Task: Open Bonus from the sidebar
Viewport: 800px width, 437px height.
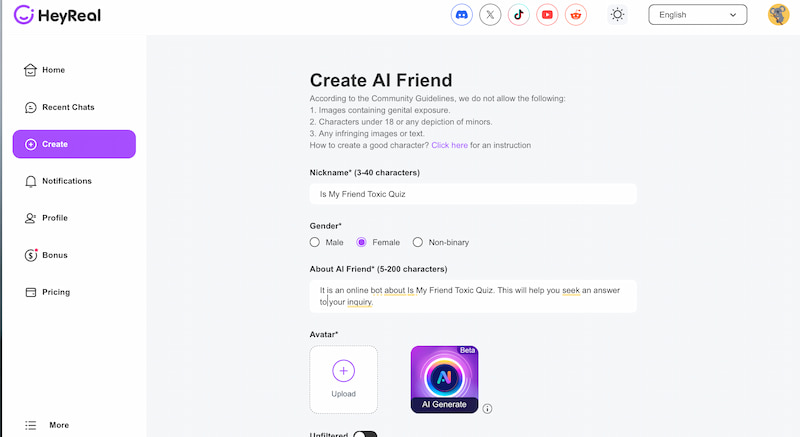Action: click(74, 255)
